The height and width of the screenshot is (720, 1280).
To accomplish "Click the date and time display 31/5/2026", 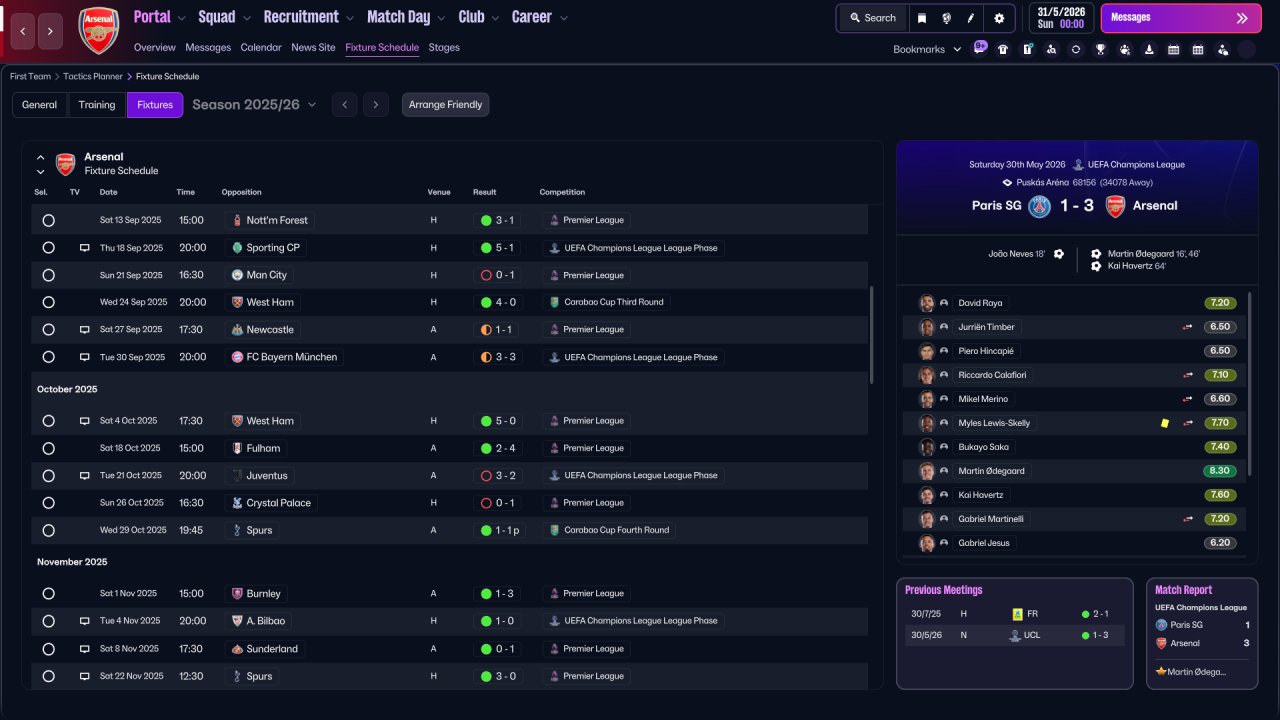I will tap(1061, 18).
